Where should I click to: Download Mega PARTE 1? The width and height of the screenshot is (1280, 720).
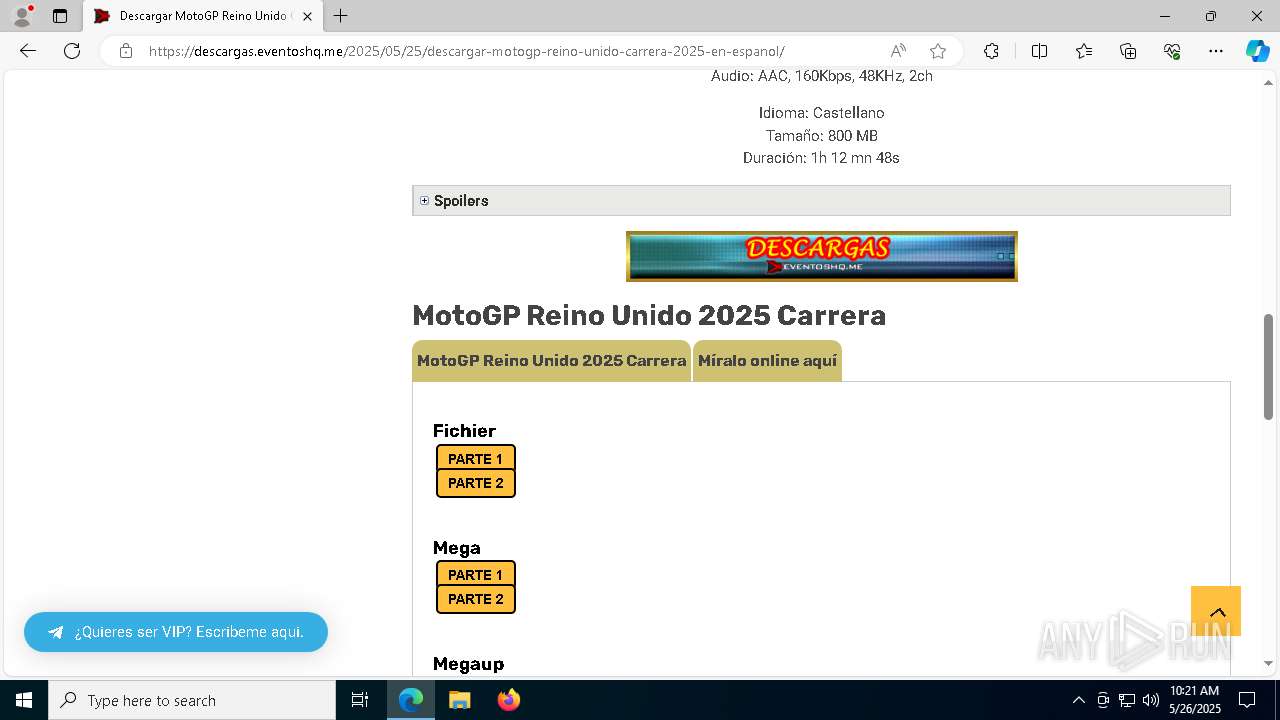[476, 575]
